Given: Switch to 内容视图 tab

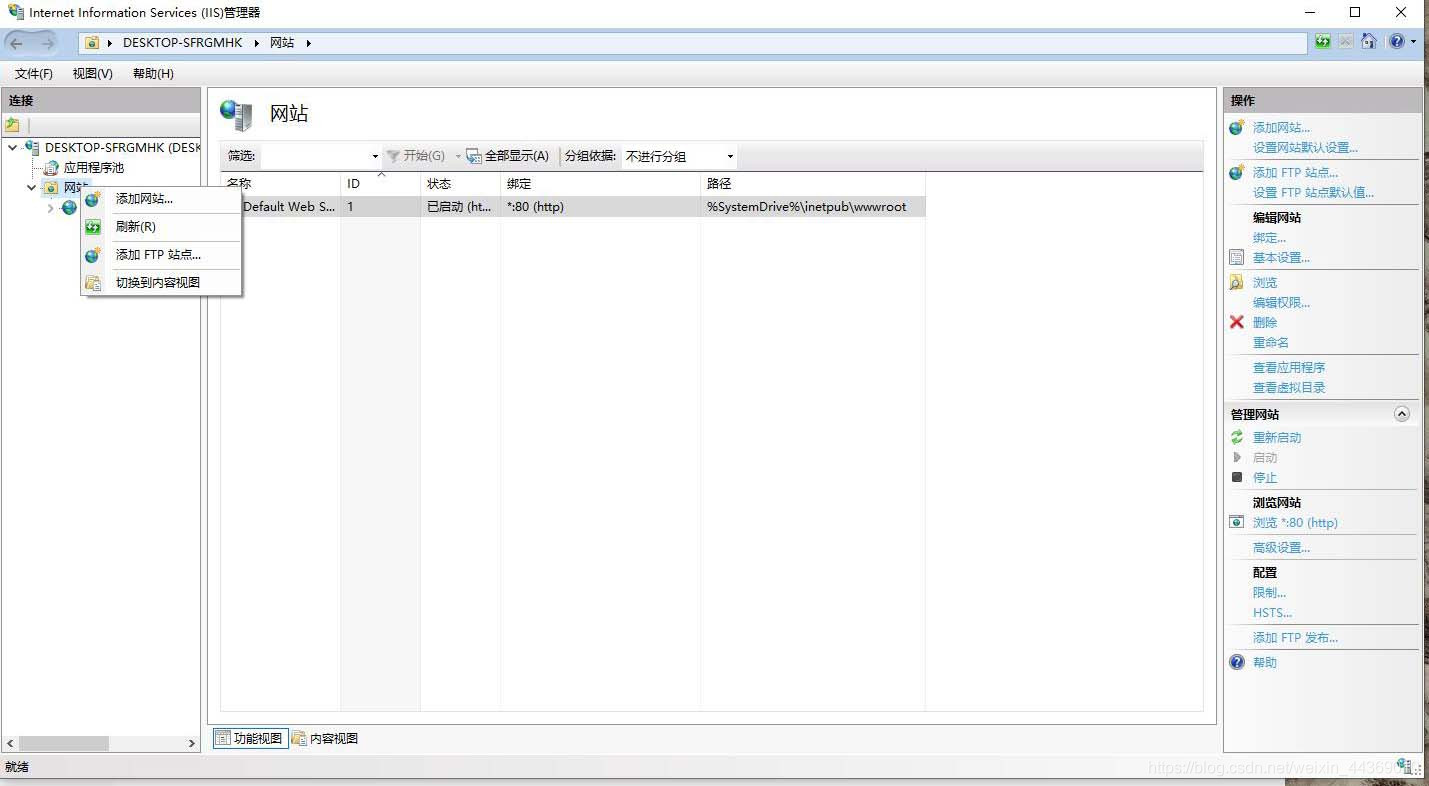Looking at the screenshot, I should tap(325, 739).
